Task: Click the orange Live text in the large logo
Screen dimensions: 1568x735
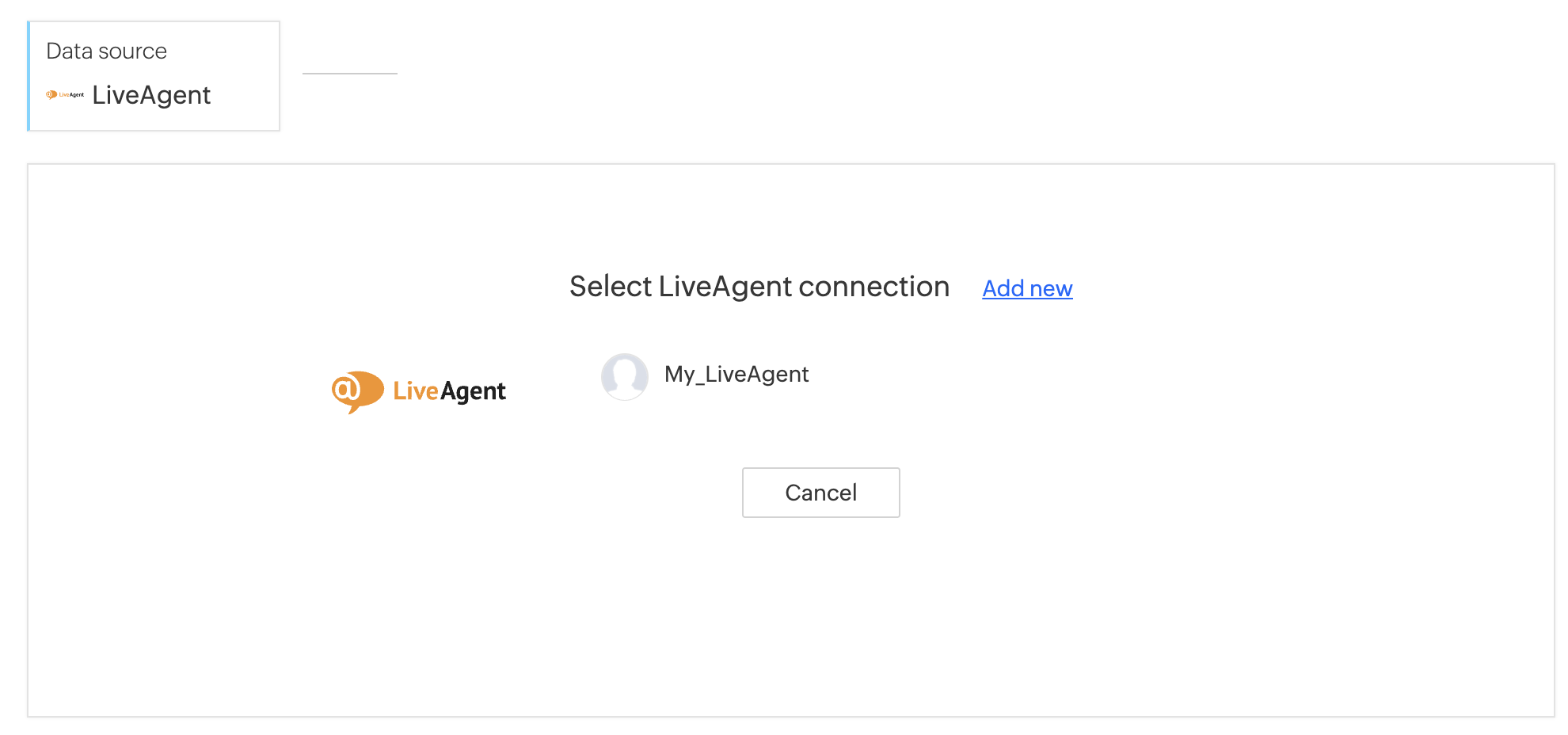Action: [415, 391]
